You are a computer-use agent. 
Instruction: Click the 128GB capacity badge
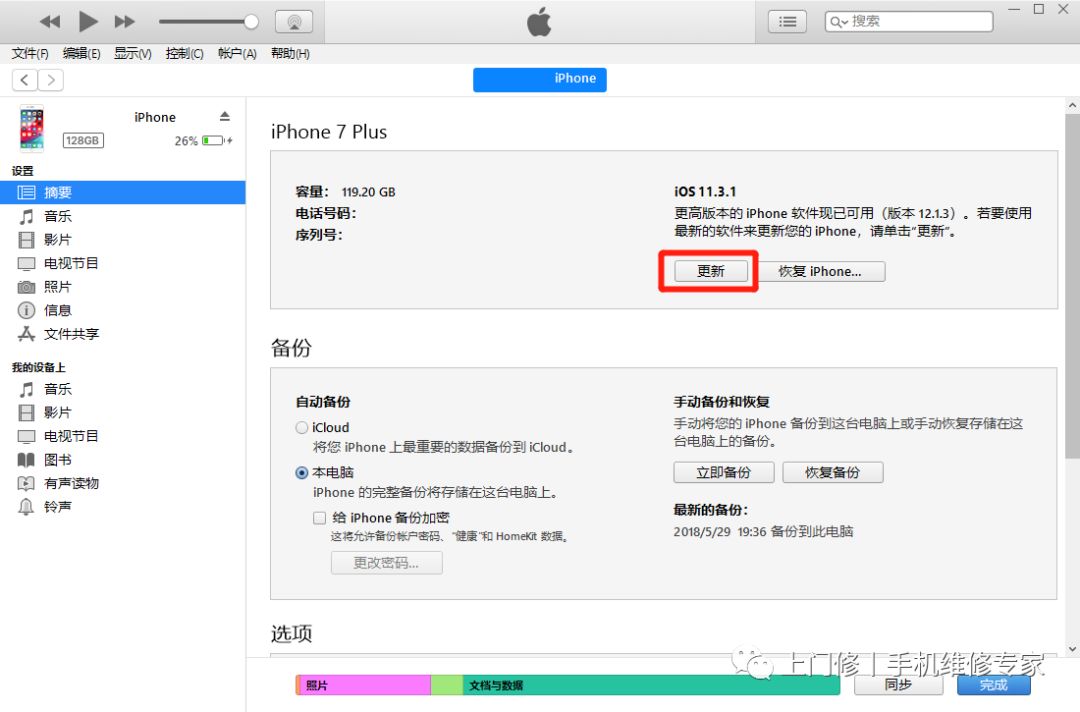(x=83, y=140)
